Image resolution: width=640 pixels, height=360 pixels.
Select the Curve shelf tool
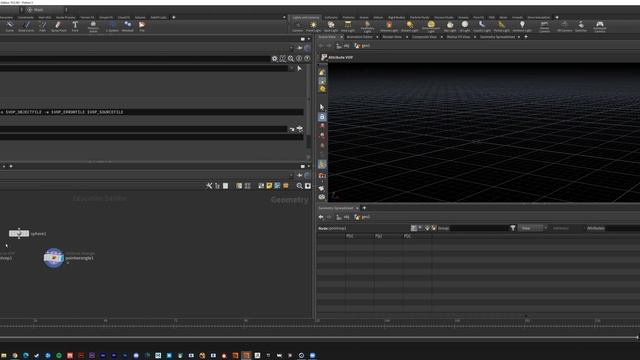coord(9,27)
